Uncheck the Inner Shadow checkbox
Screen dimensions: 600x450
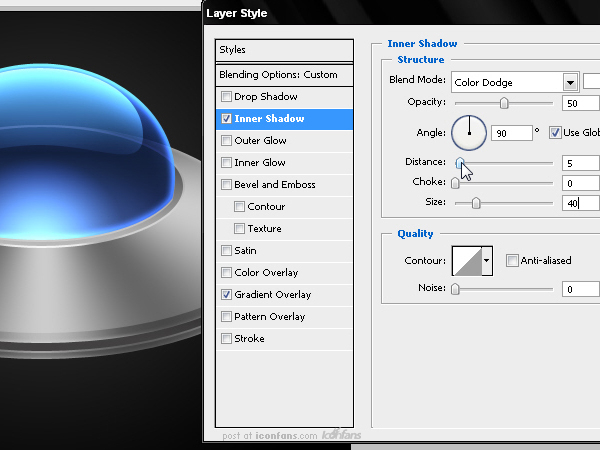[x=227, y=119]
